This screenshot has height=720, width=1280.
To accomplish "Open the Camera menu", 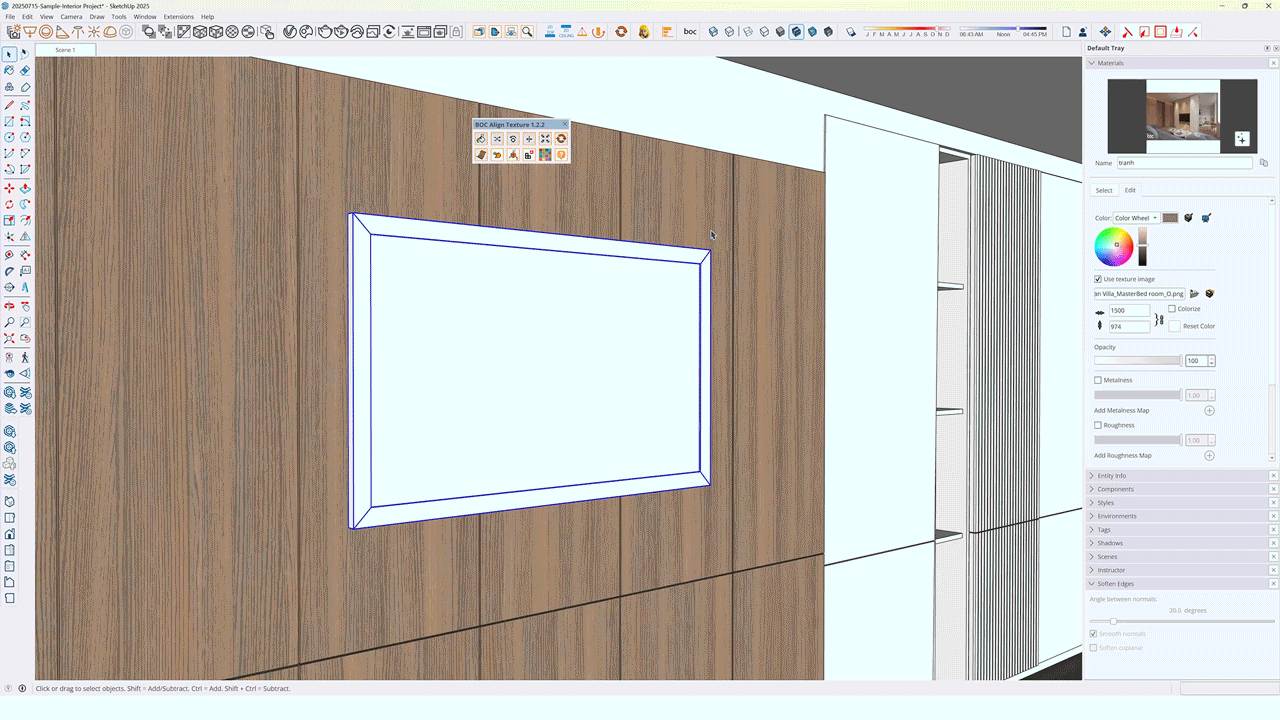I will [71, 17].
